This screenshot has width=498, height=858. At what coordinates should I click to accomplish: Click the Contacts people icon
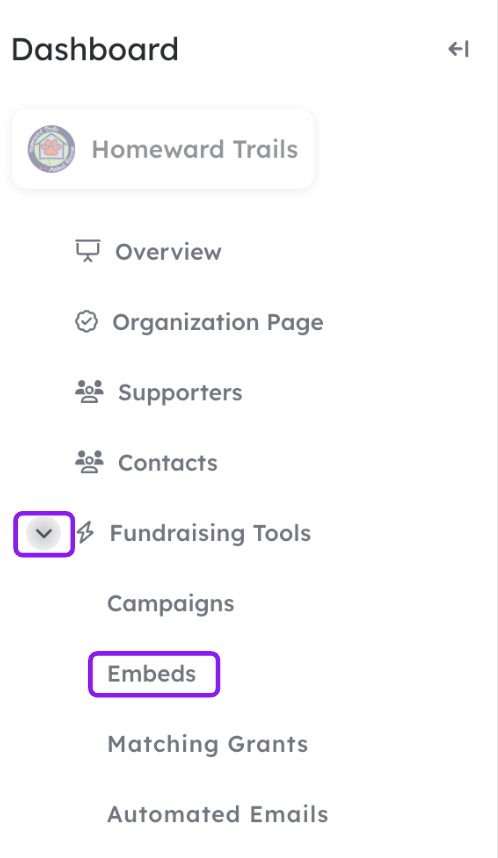click(x=89, y=462)
